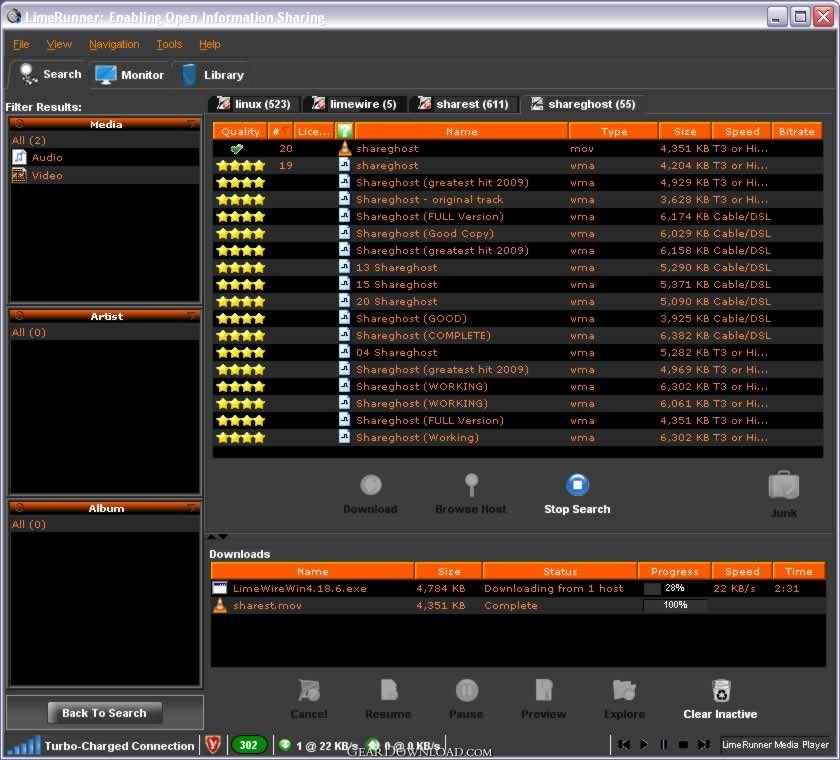
Task: Collapse the Artist filter with its round button
Action: tap(19, 315)
